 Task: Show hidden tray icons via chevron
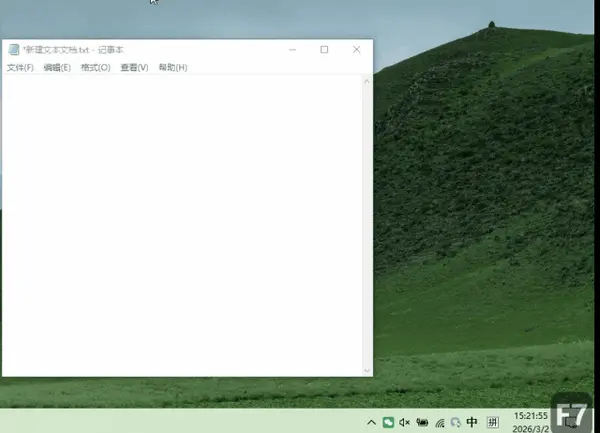(371, 423)
